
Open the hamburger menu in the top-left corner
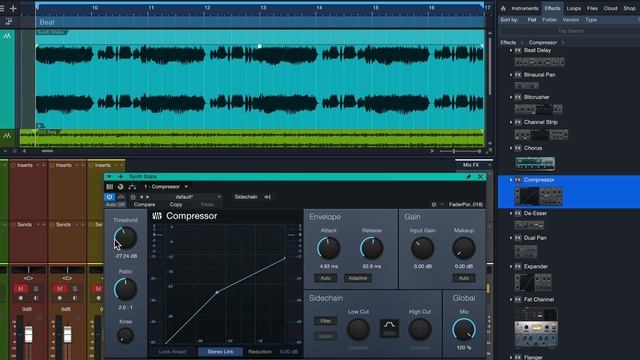2,8
